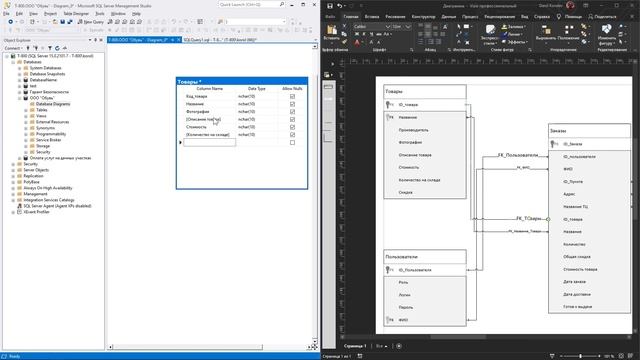Expand the Tables folder under ООО Обувь

pyautogui.click(x=26, y=110)
